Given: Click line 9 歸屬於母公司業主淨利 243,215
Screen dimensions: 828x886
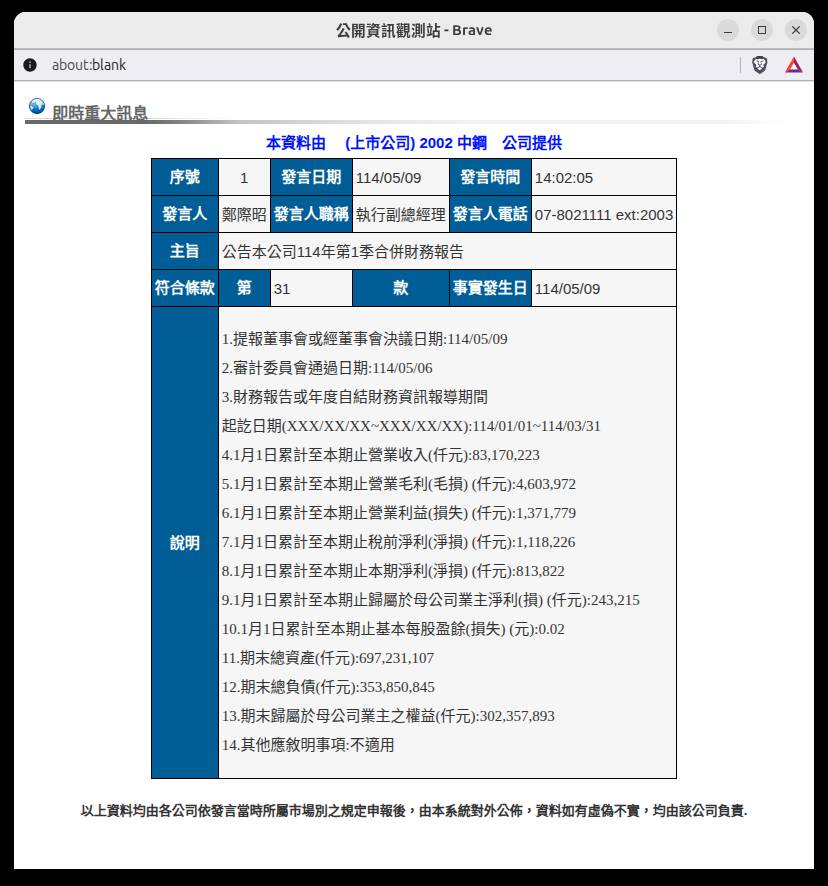Looking at the screenshot, I should [431, 600].
